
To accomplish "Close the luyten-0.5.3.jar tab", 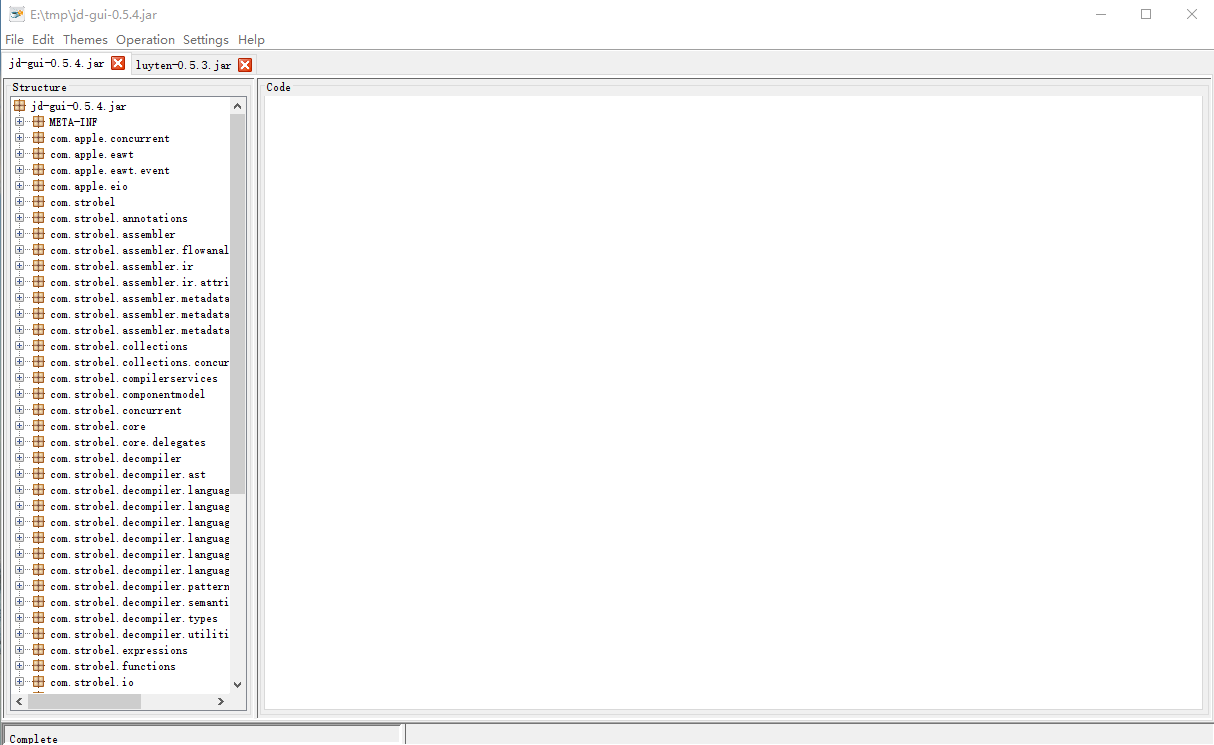I will pos(245,65).
